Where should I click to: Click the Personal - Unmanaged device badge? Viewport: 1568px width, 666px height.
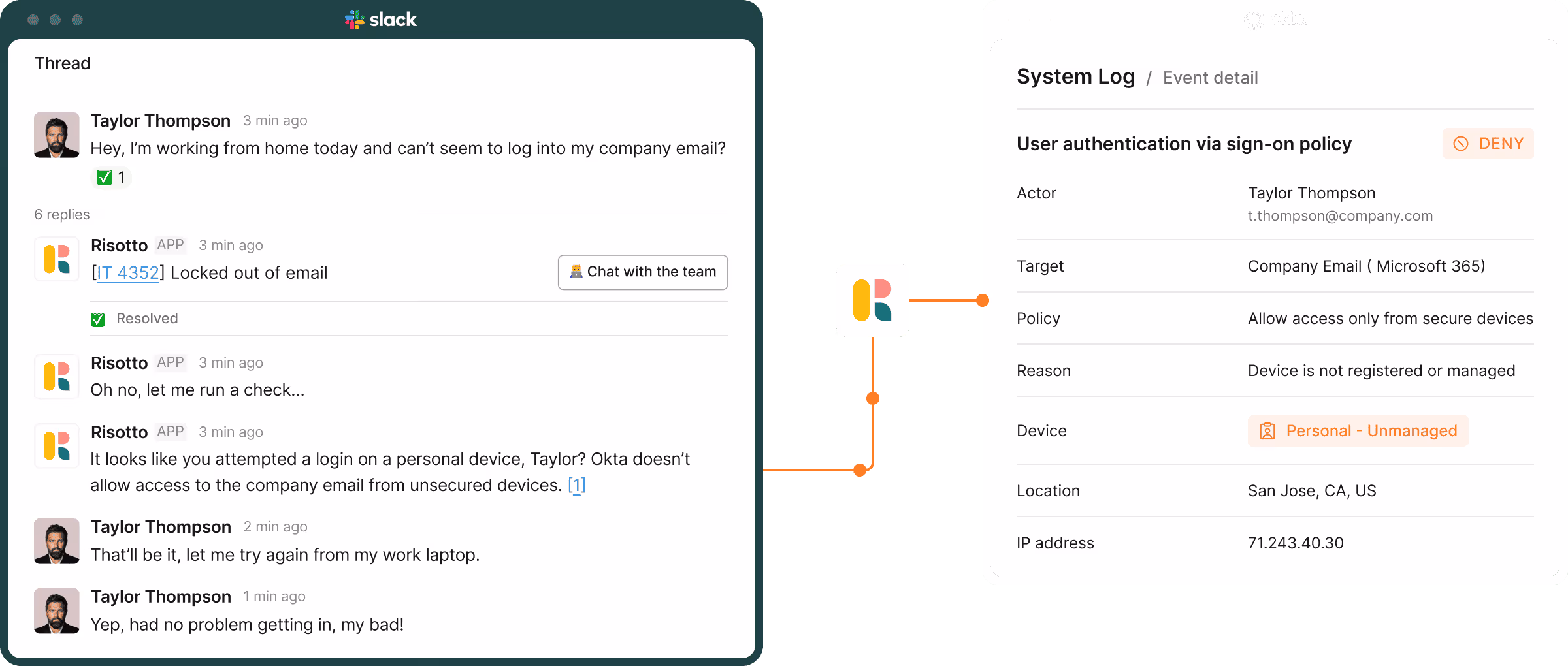[1358, 431]
